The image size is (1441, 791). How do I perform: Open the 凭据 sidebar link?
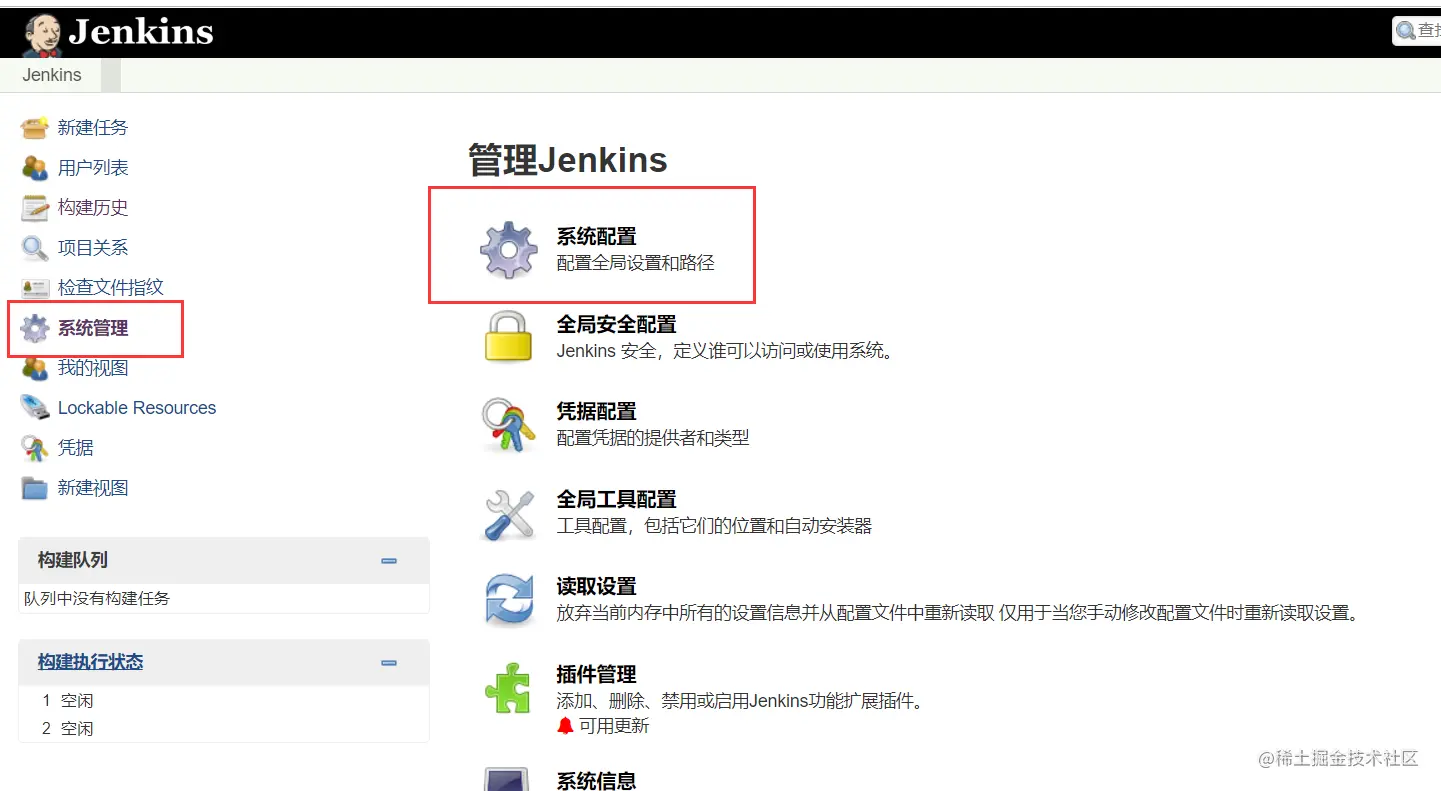[x=76, y=448]
